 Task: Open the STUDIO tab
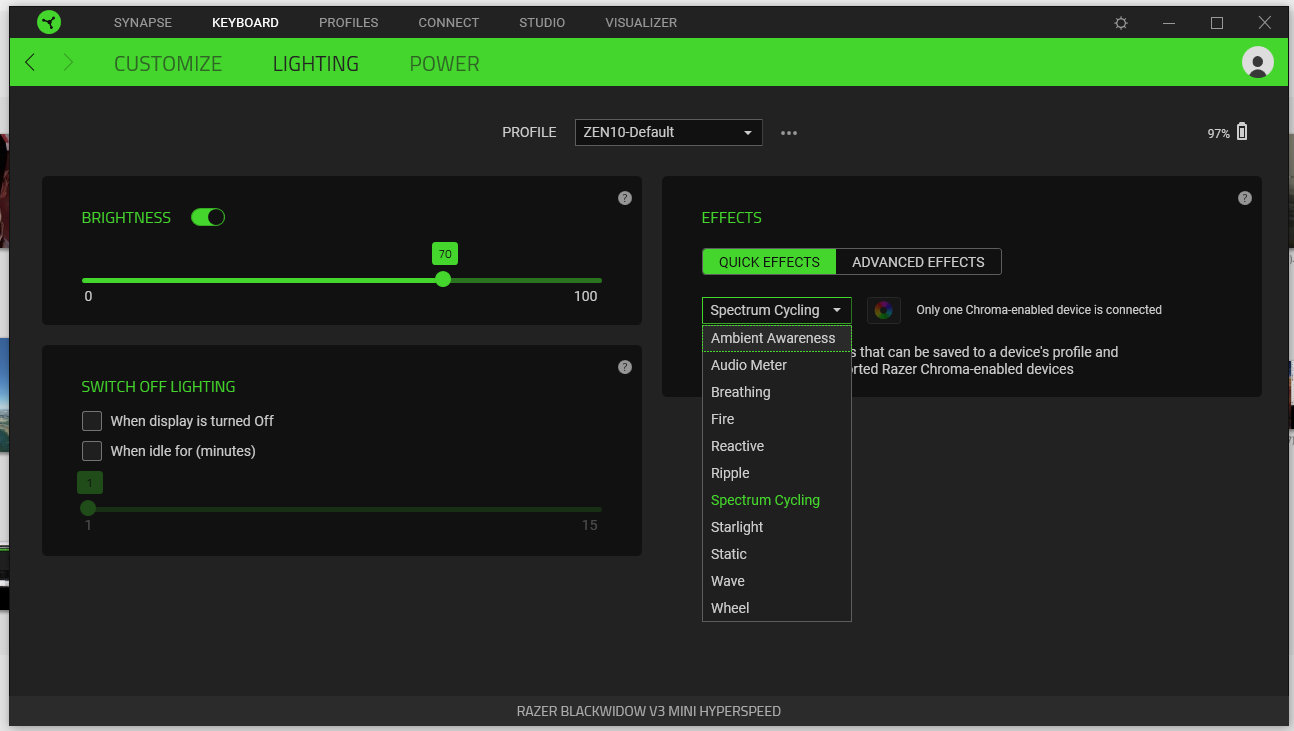542,22
